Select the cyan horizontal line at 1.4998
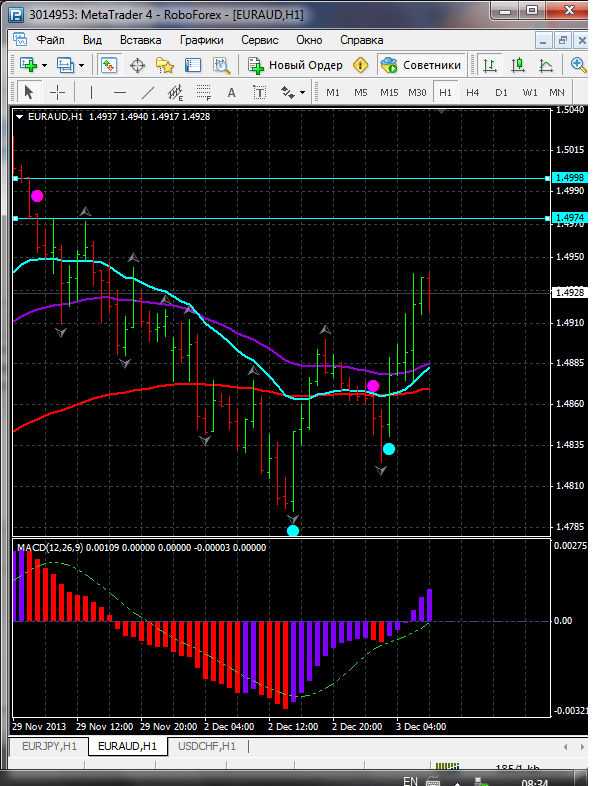The width and height of the screenshot is (600, 786). click(x=281, y=178)
